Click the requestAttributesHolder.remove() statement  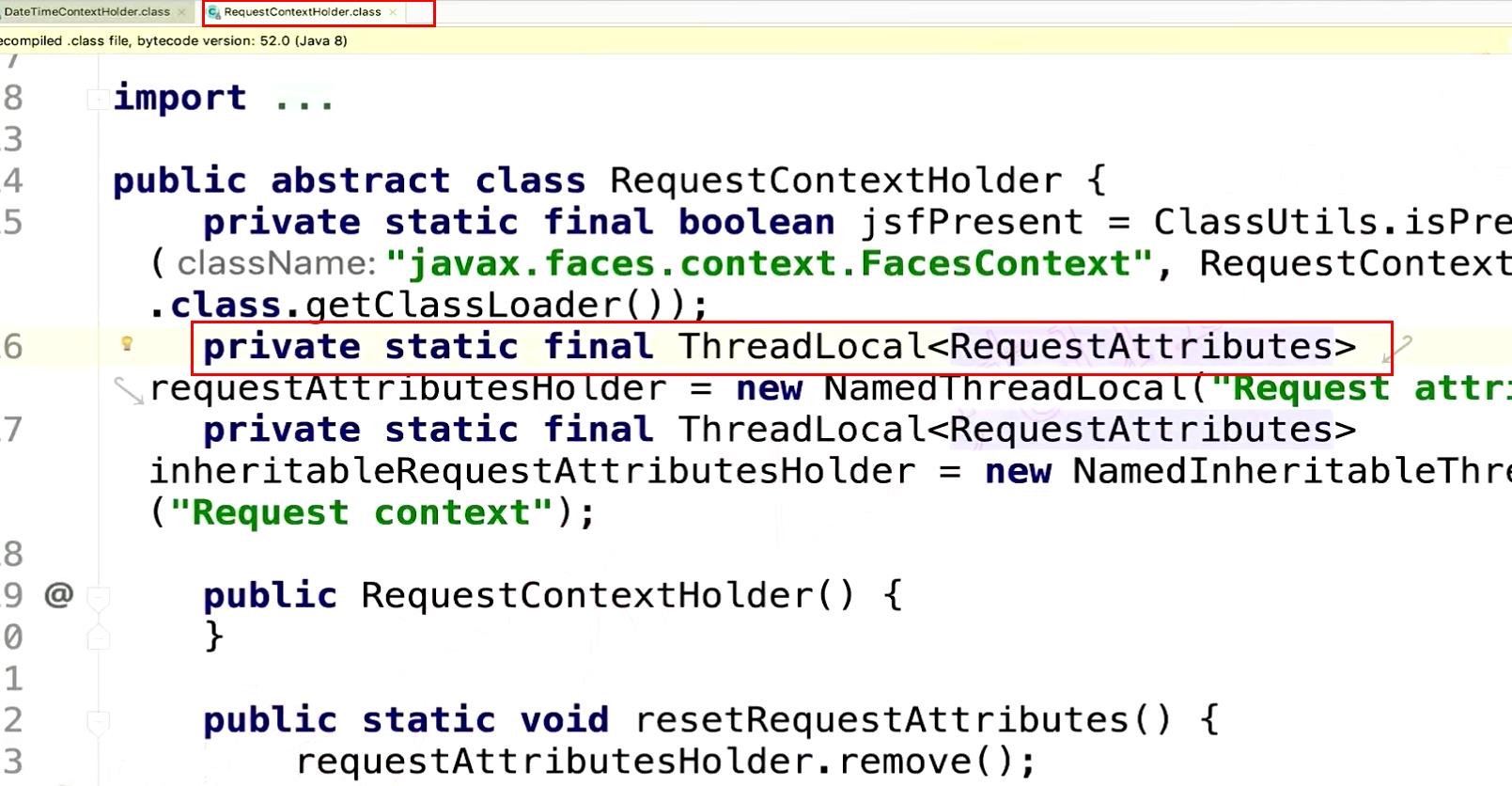click(665, 762)
